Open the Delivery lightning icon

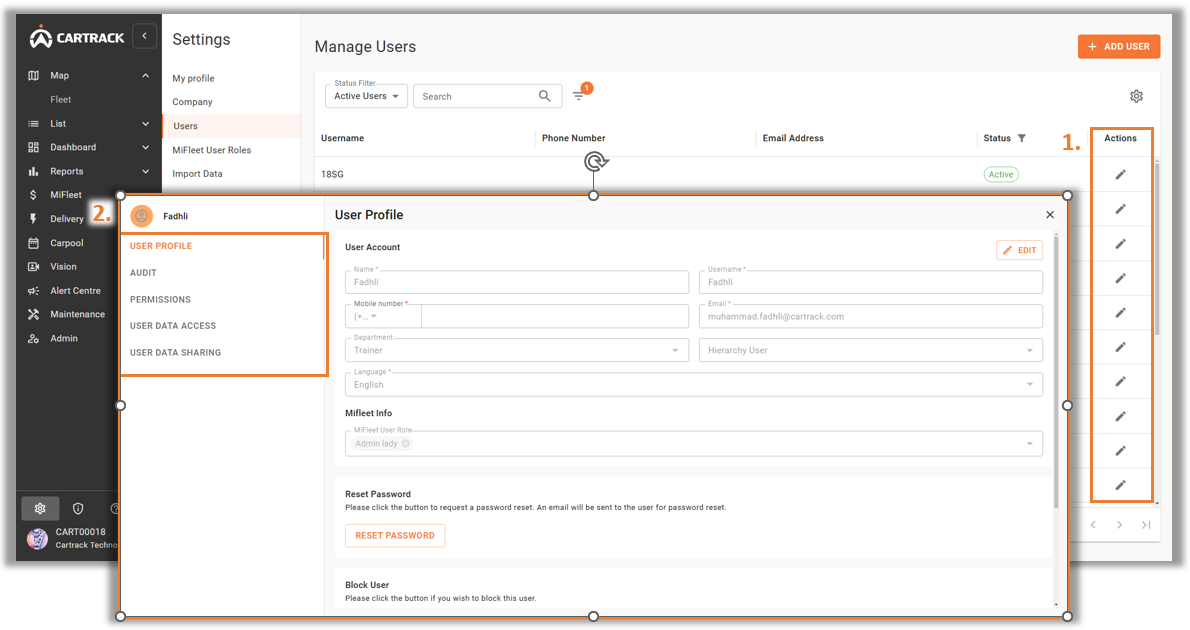click(x=33, y=219)
